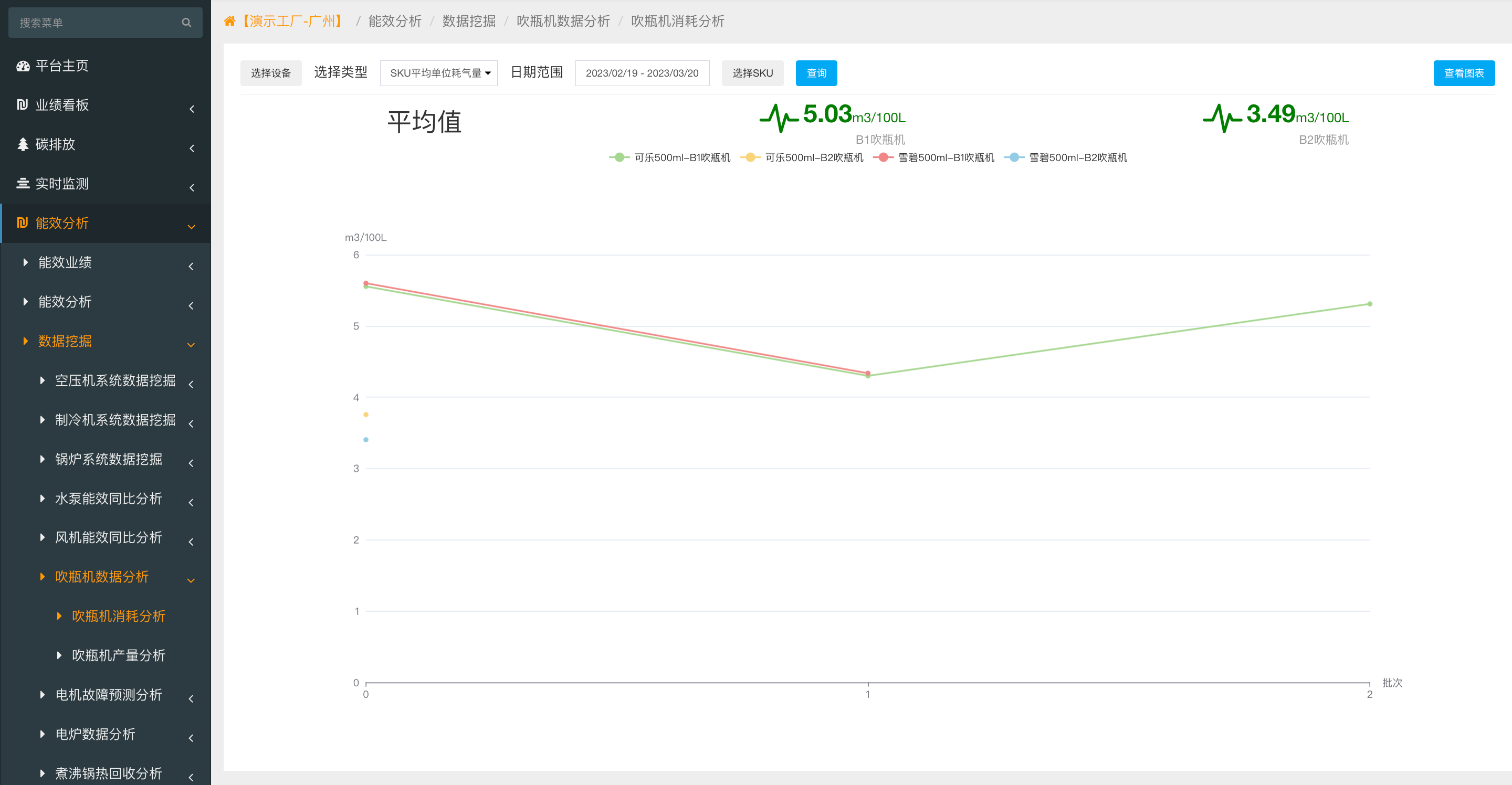This screenshot has width=1512, height=785.
Task: Click the home icon in breadcrumb
Action: pyautogui.click(x=229, y=22)
